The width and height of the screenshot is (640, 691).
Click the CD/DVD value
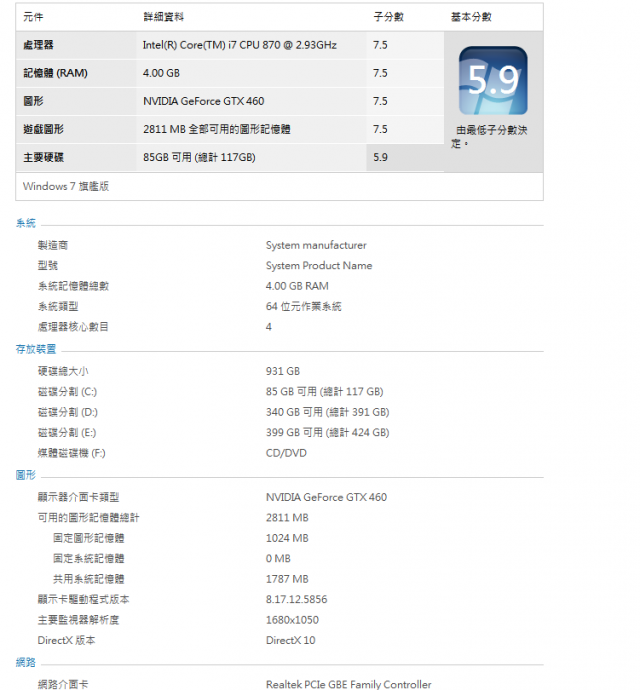click(x=286, y=453)
